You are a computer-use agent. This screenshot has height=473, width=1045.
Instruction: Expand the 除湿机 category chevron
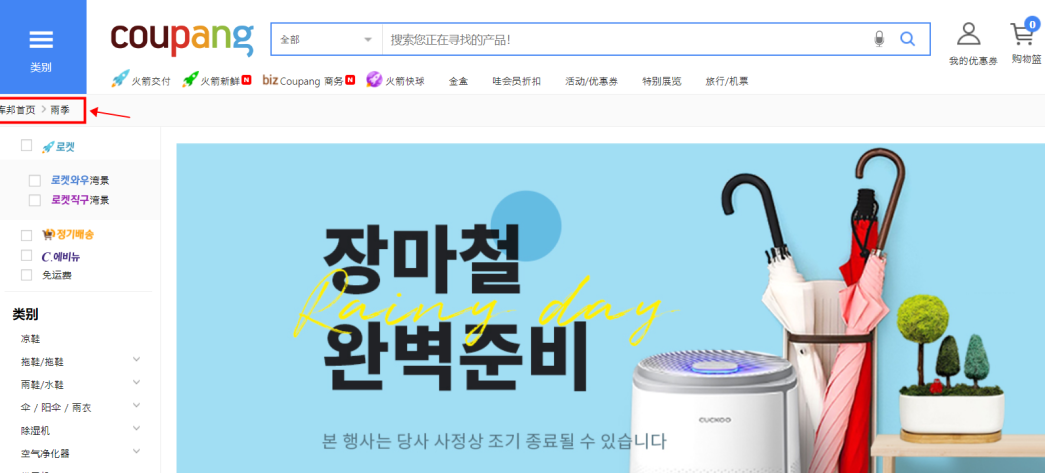(x=137, y=428)
